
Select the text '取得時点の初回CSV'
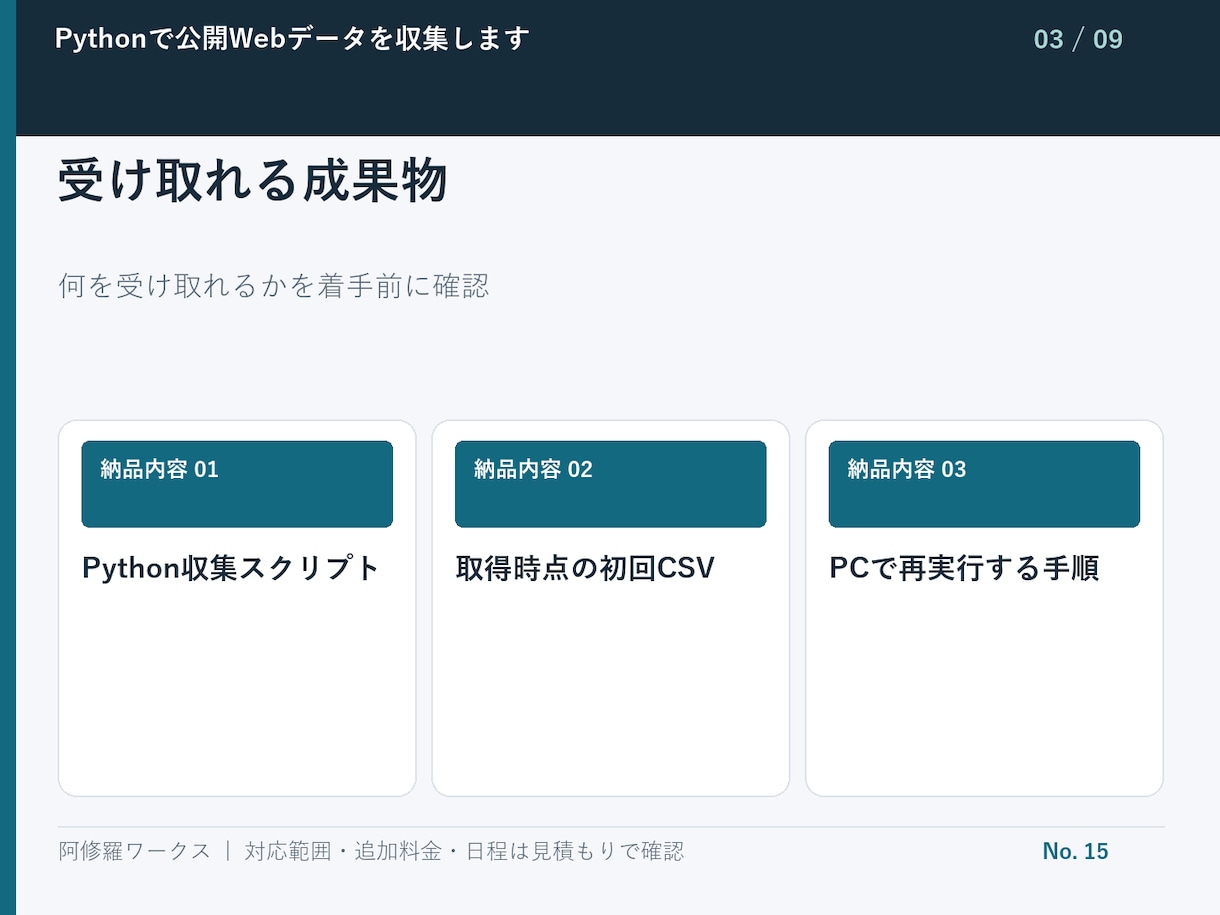pos(585,568)
